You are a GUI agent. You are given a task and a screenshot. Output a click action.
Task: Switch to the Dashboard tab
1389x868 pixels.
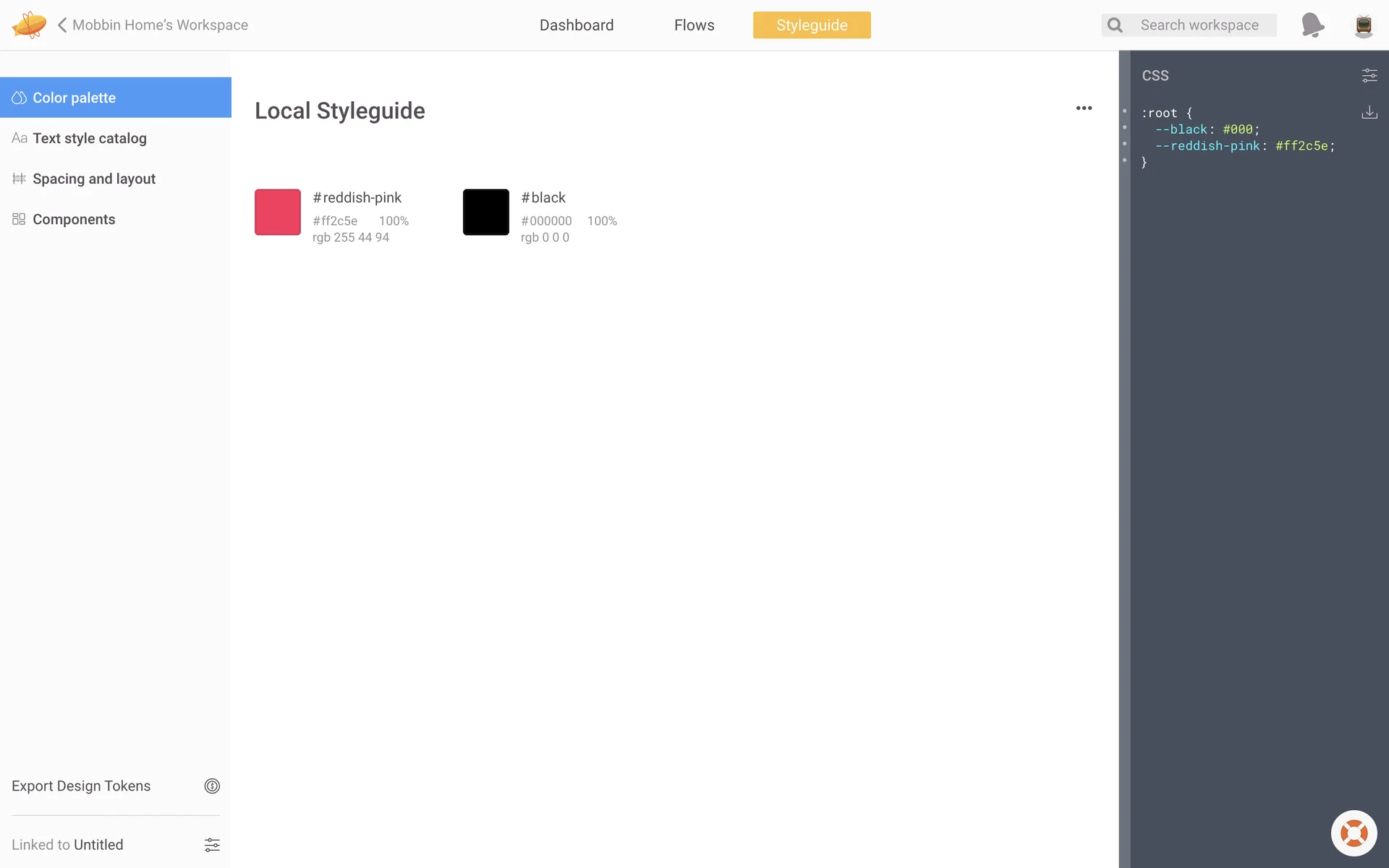[576, 25]
